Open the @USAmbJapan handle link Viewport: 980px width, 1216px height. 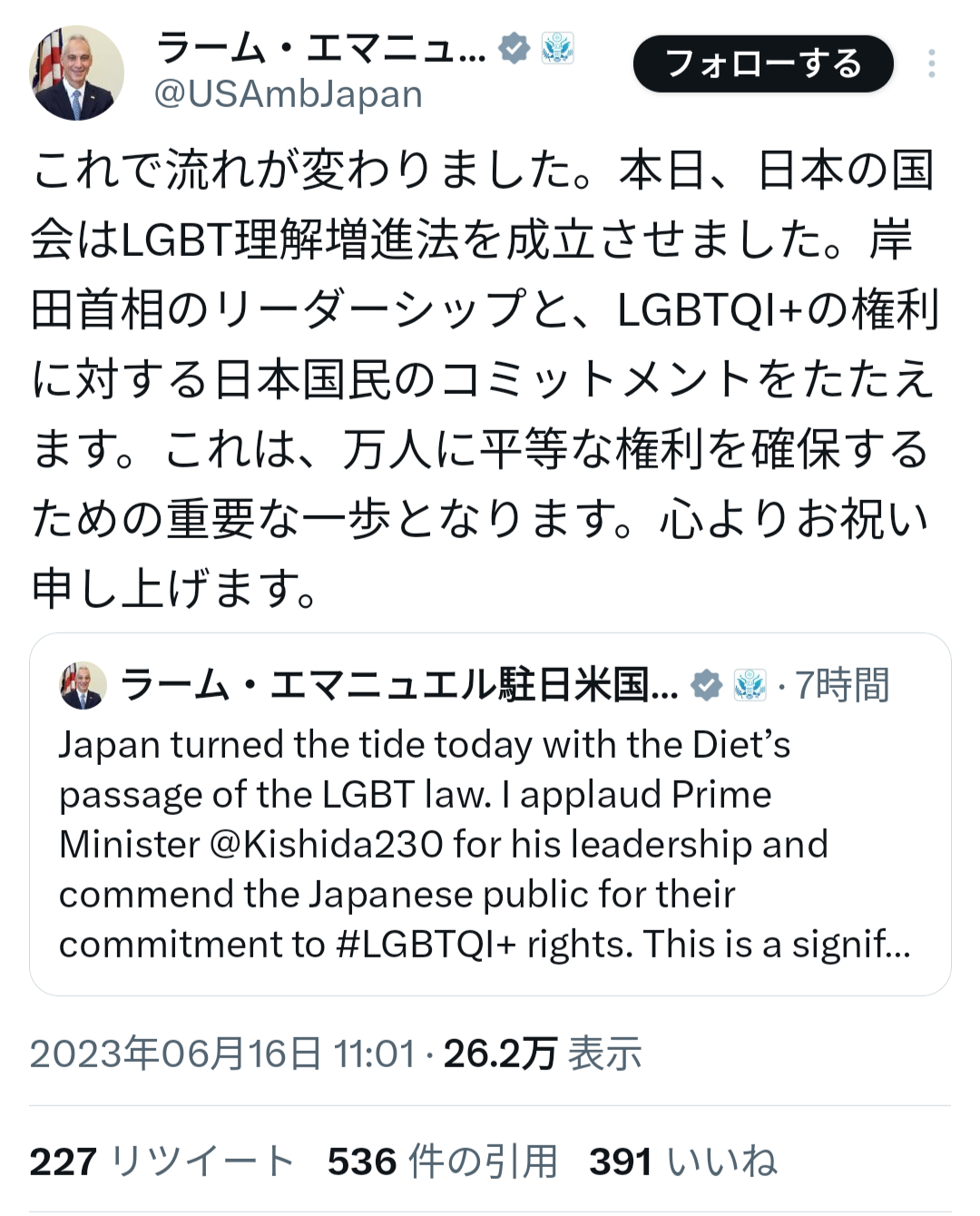click(288, 94)
